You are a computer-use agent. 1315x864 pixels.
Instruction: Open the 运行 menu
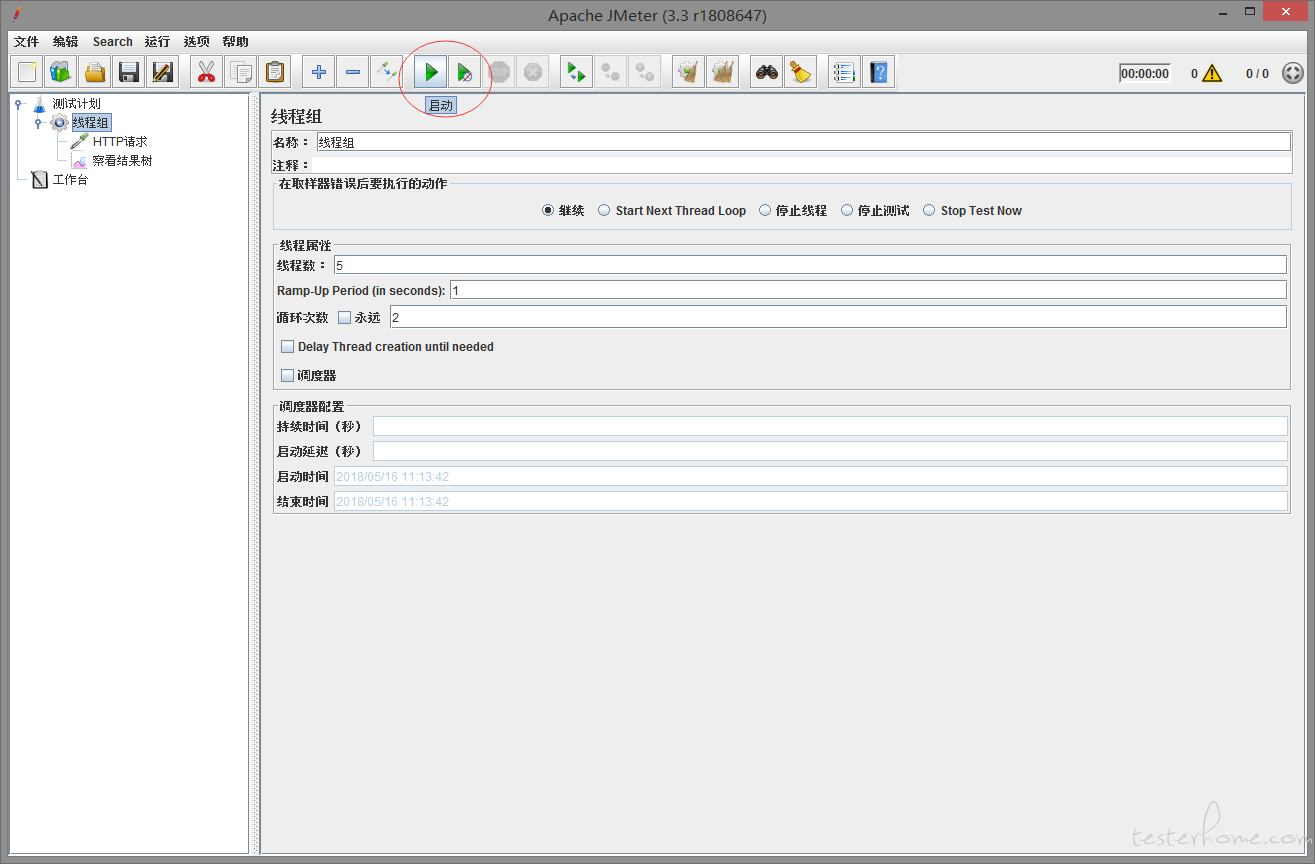157,42
